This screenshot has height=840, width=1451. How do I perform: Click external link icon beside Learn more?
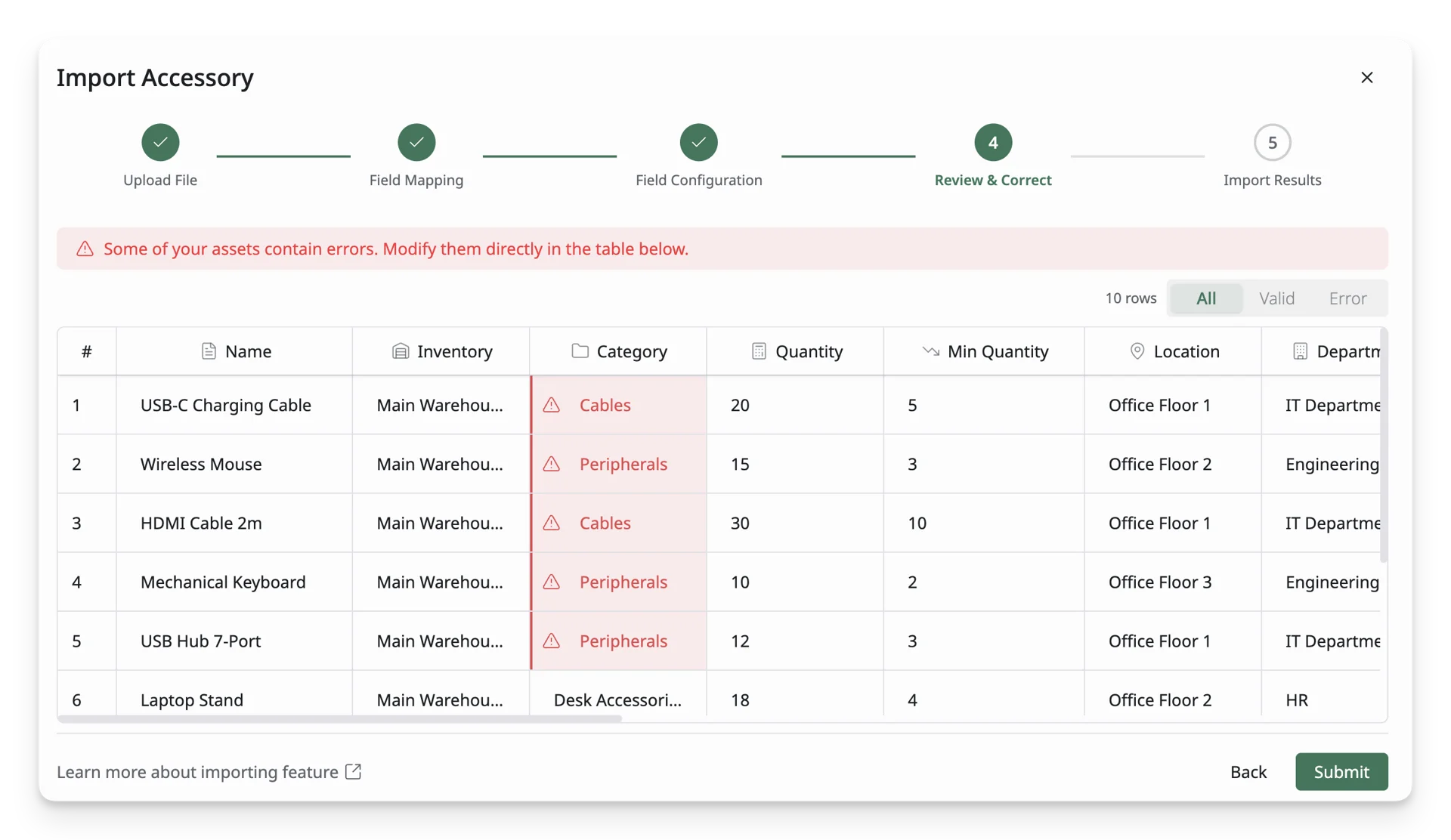353,771
